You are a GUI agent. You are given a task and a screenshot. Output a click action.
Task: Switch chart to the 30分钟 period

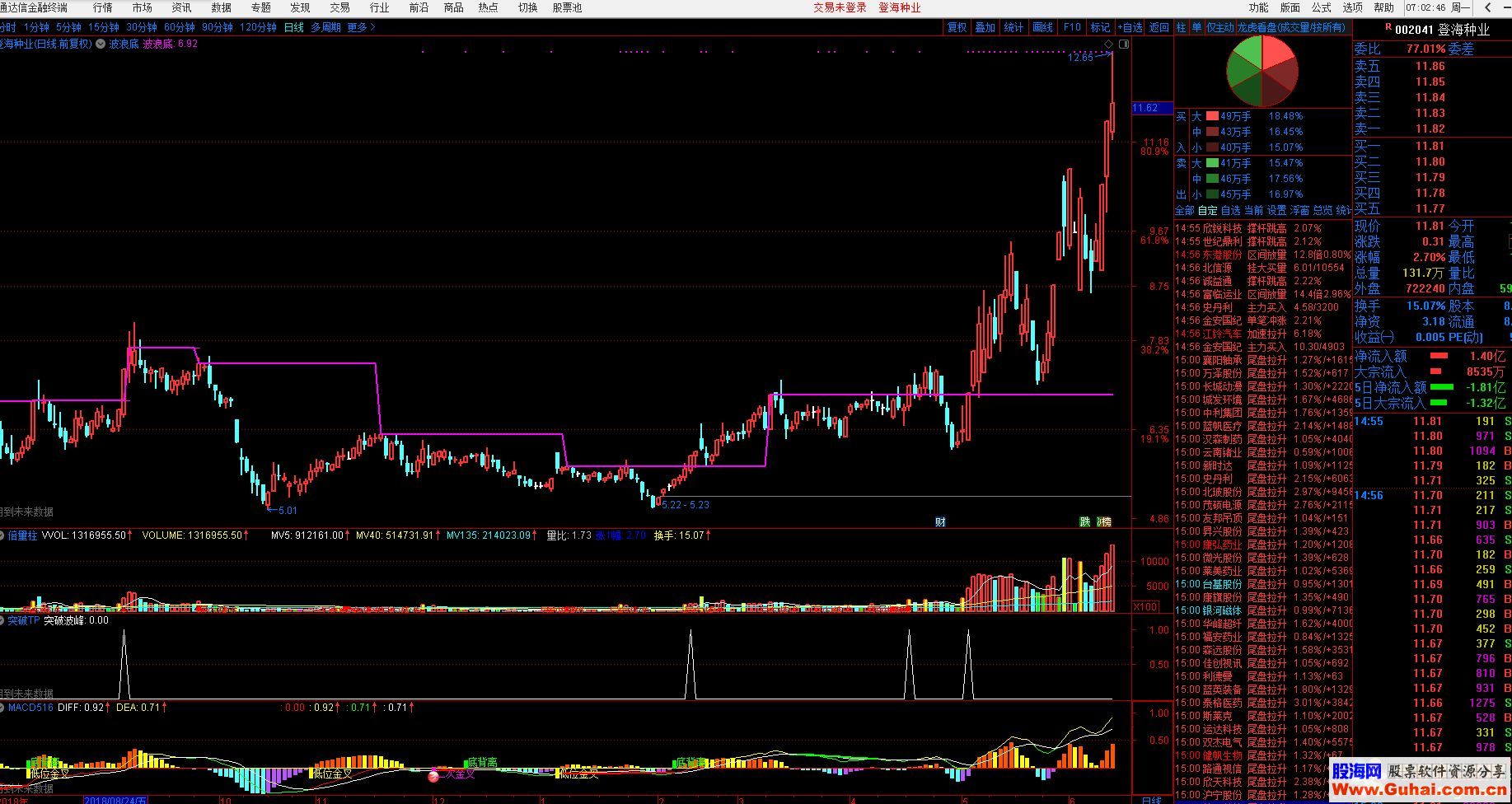142,27
